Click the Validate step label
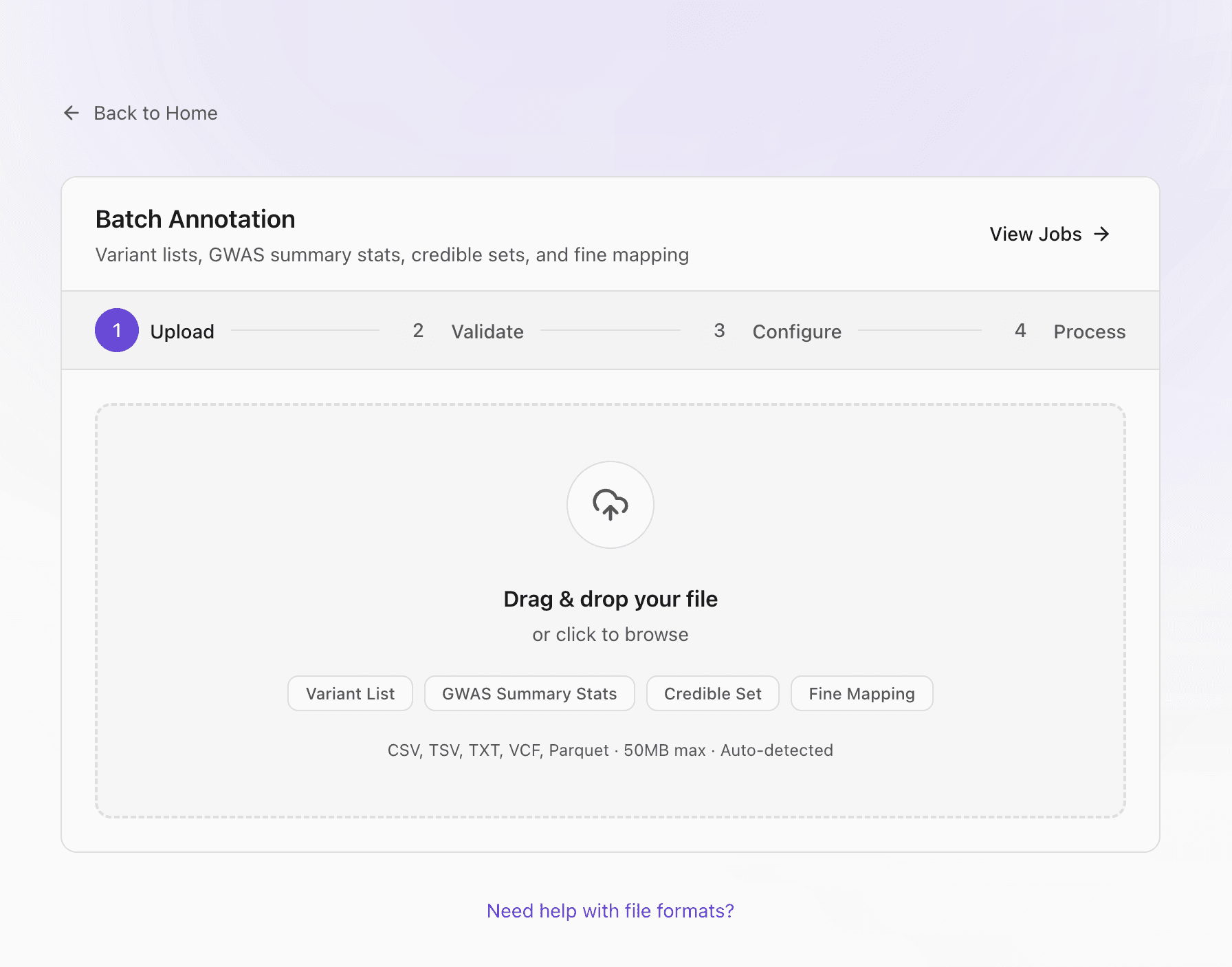The height and width of the screenshot is (967, 1232). tap(487, 332)
